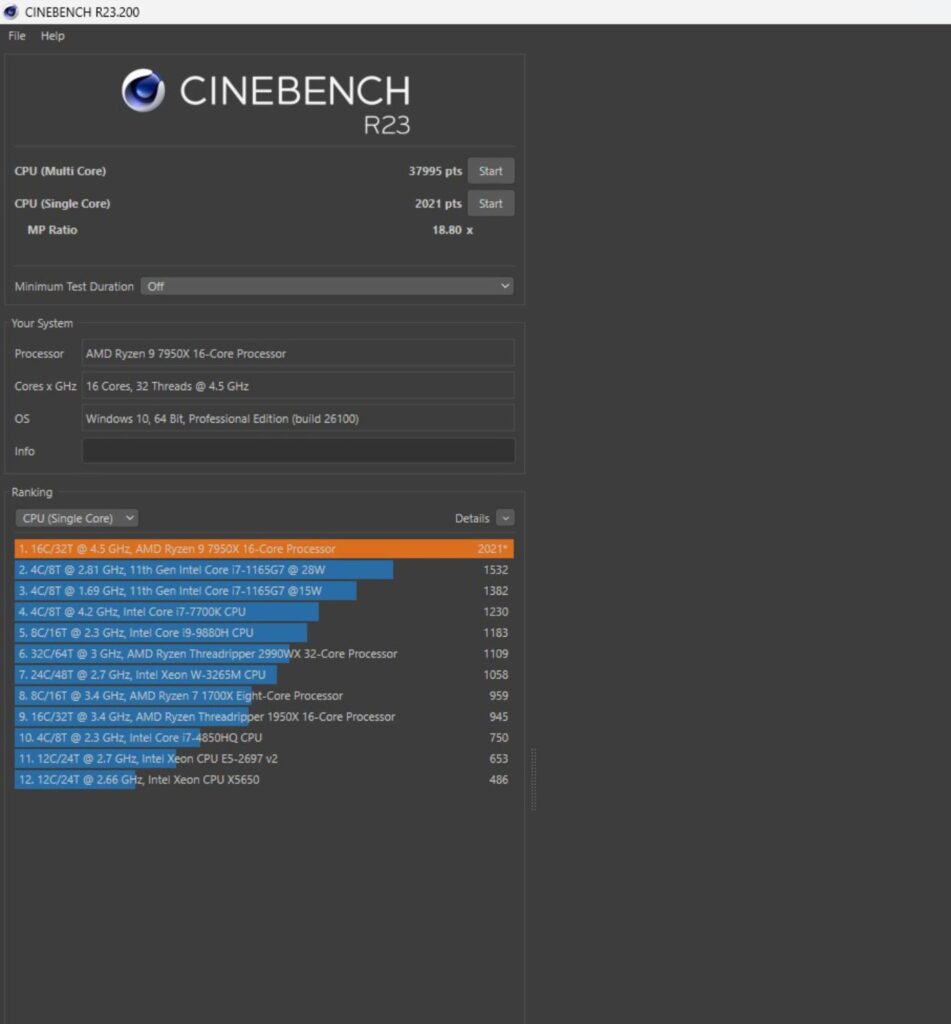Select the Xeon W-3265M ranking row

pos(264,674)
